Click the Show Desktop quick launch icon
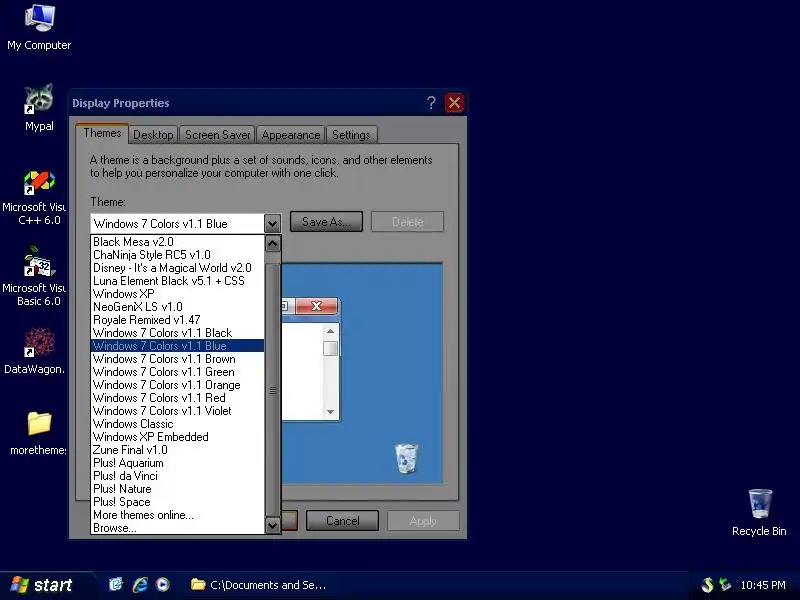Image resolution: width=800 pixels, height=600 pixels. tap(116, 585)
